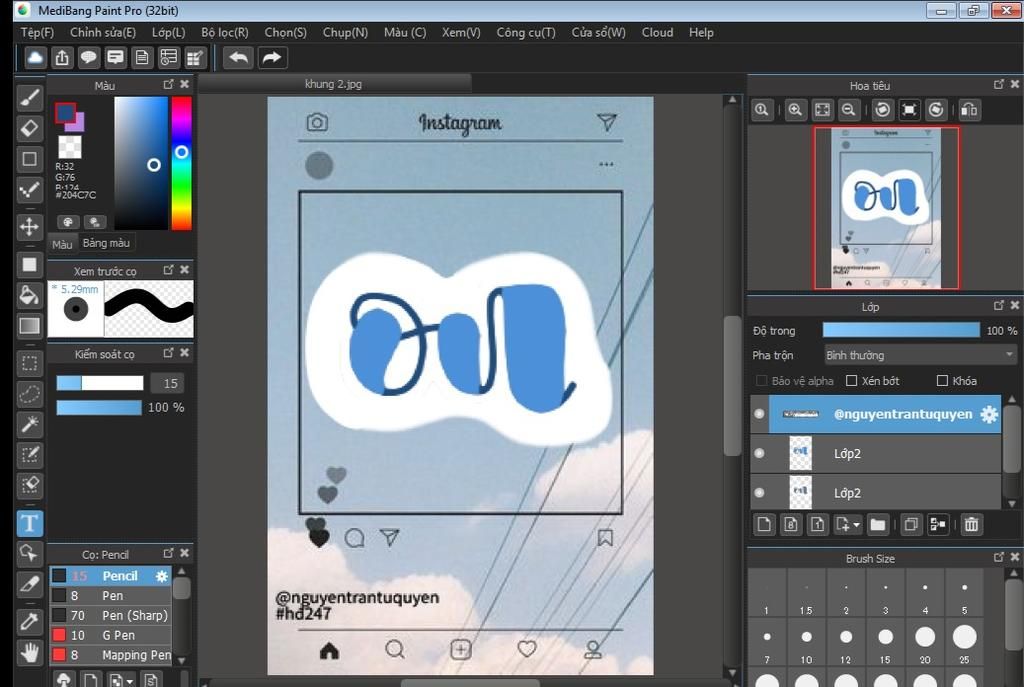Click the Navigator thumbnail preview
Viewport: 1024px width, 687px height.
[886, 208]
